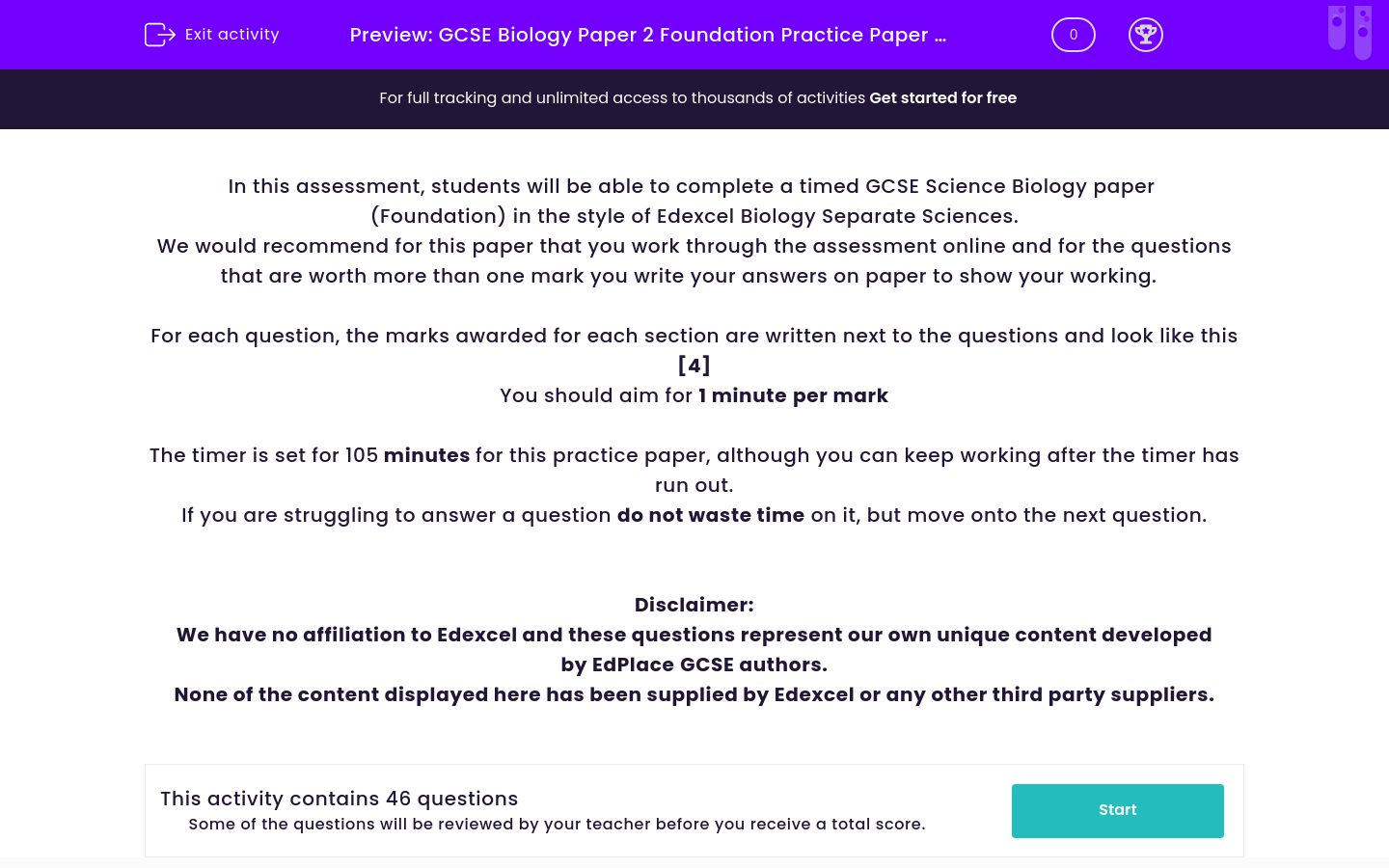Click the Start button
The width and height of the screenshot is (1389, 868).
(x=1117, y=810)
